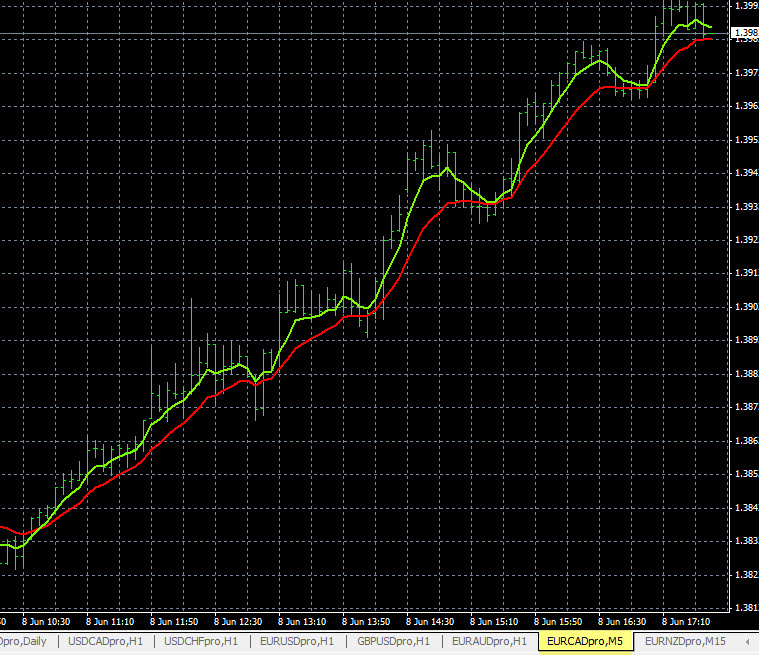
Task: Switch to the USDCADpro,H1 chart tab
Action: tap(104, 641)
